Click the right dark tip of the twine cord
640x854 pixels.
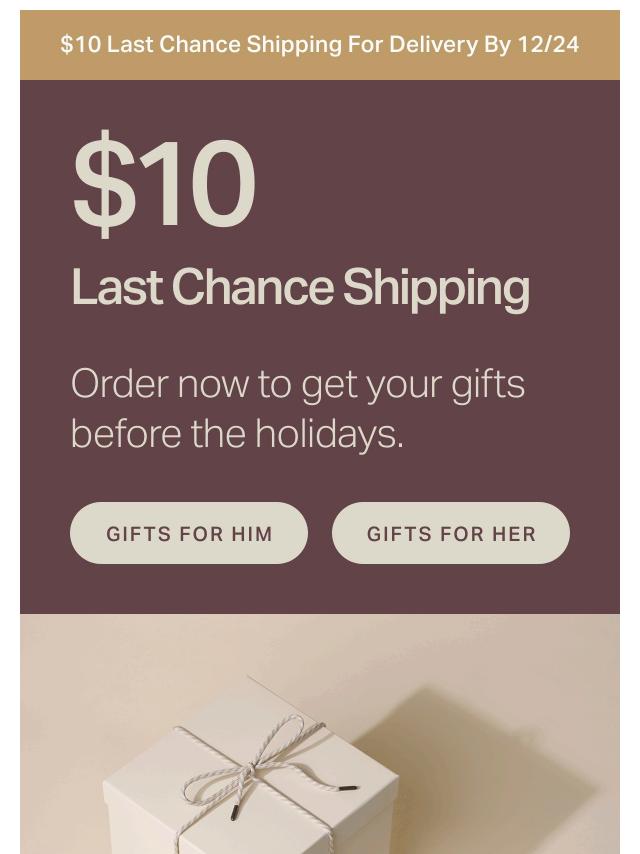pyautogui.click(x=348, y=788)
